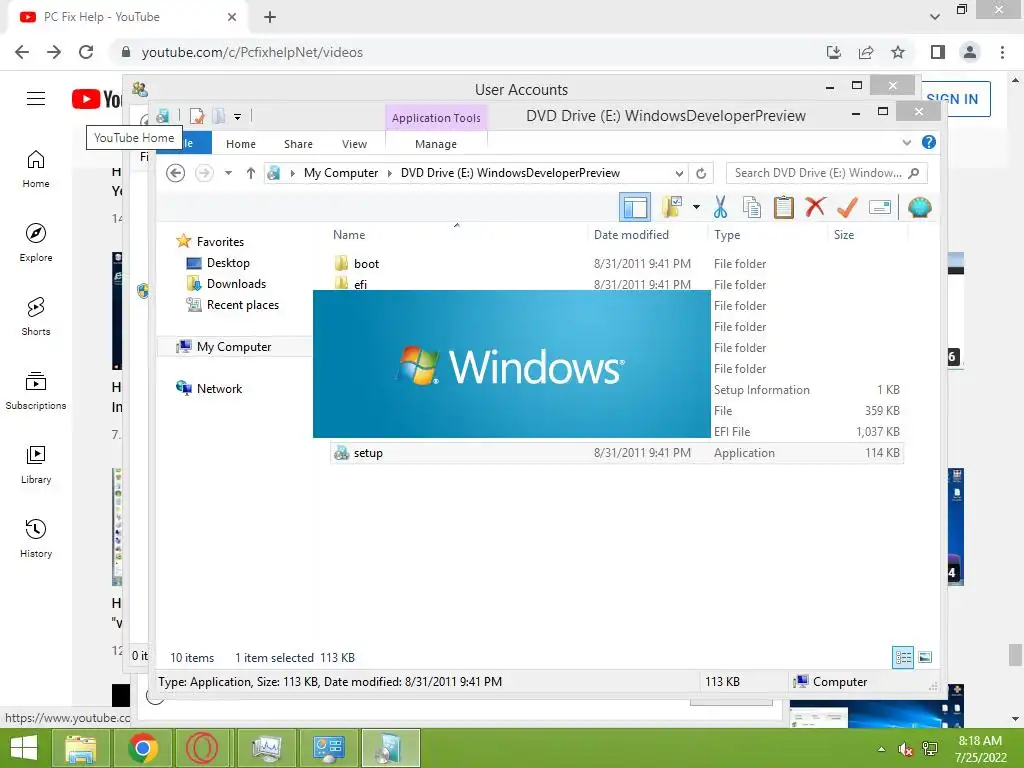1024x768 pixels.
Task: Click the Chrome address bar URL
Action: tap(252, 52)
